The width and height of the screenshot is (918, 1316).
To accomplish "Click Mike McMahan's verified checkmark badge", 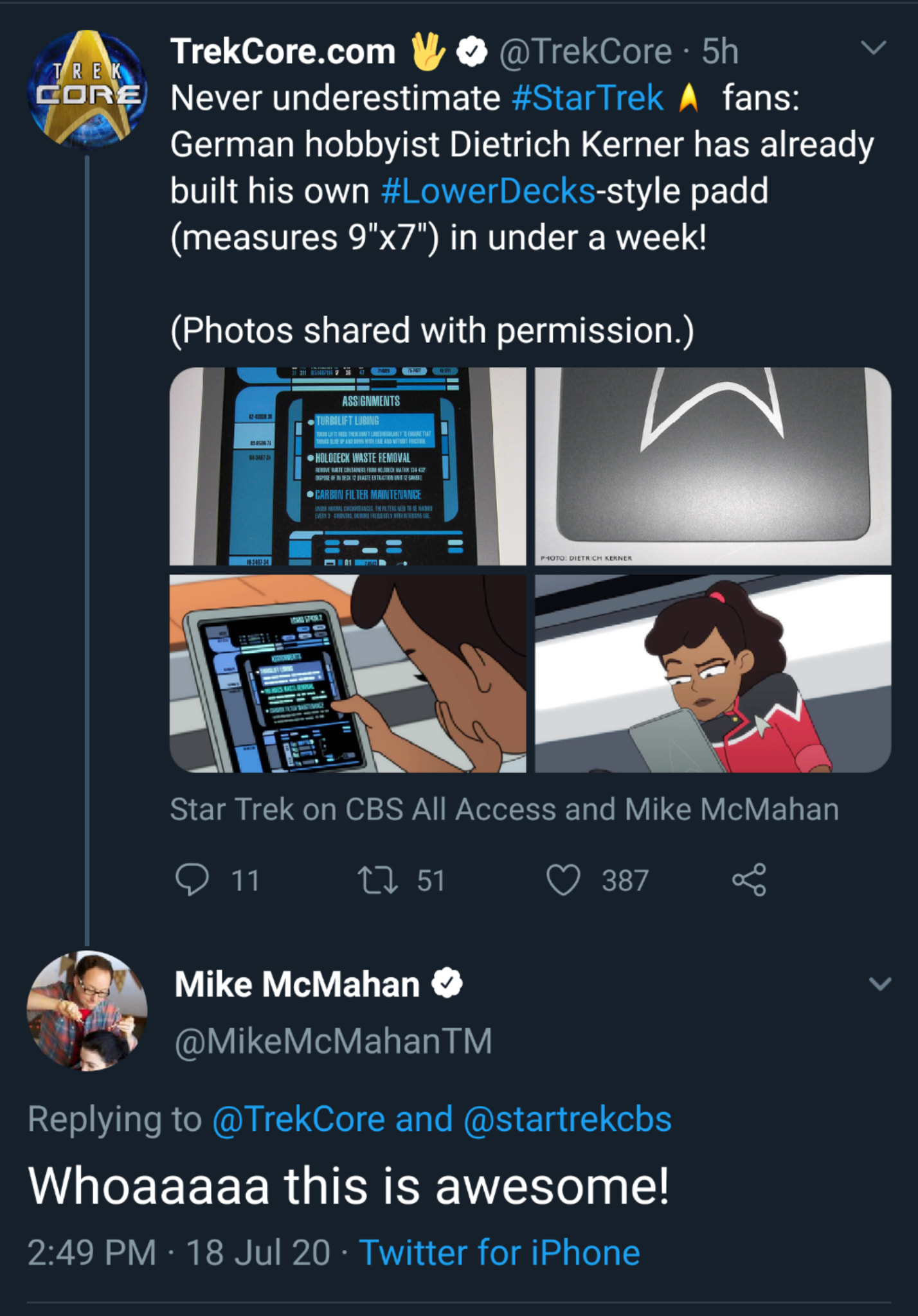I will coord(447,983).
